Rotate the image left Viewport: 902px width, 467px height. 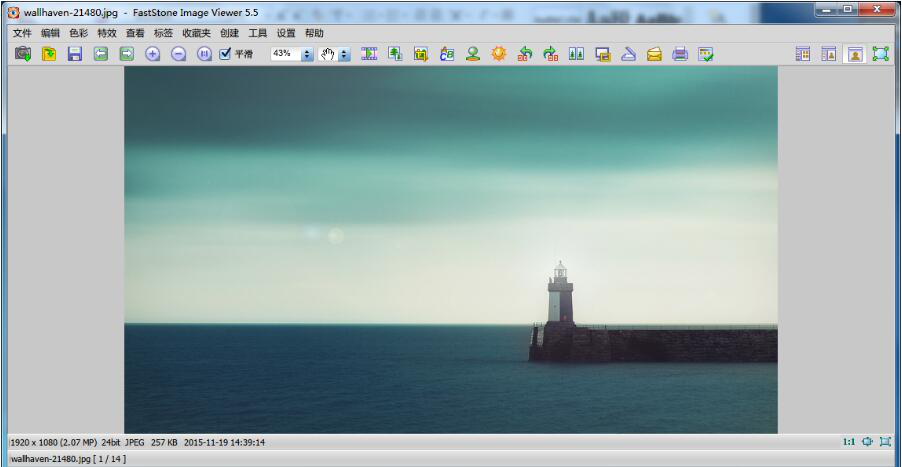tap(525, 54)
